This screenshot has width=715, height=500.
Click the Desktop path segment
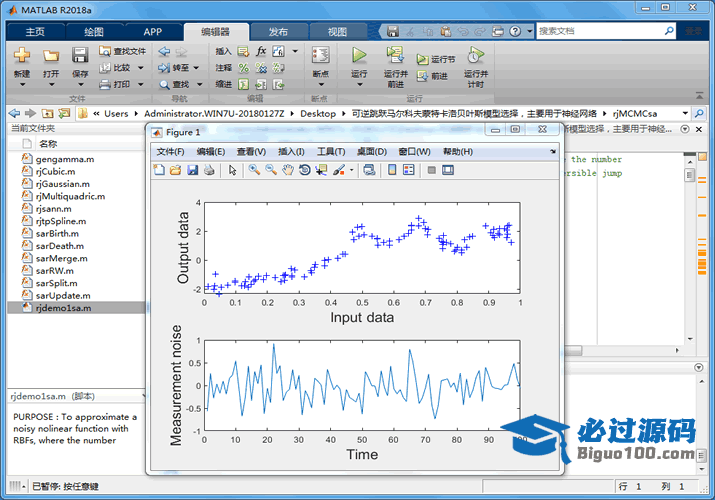[318, 113]
